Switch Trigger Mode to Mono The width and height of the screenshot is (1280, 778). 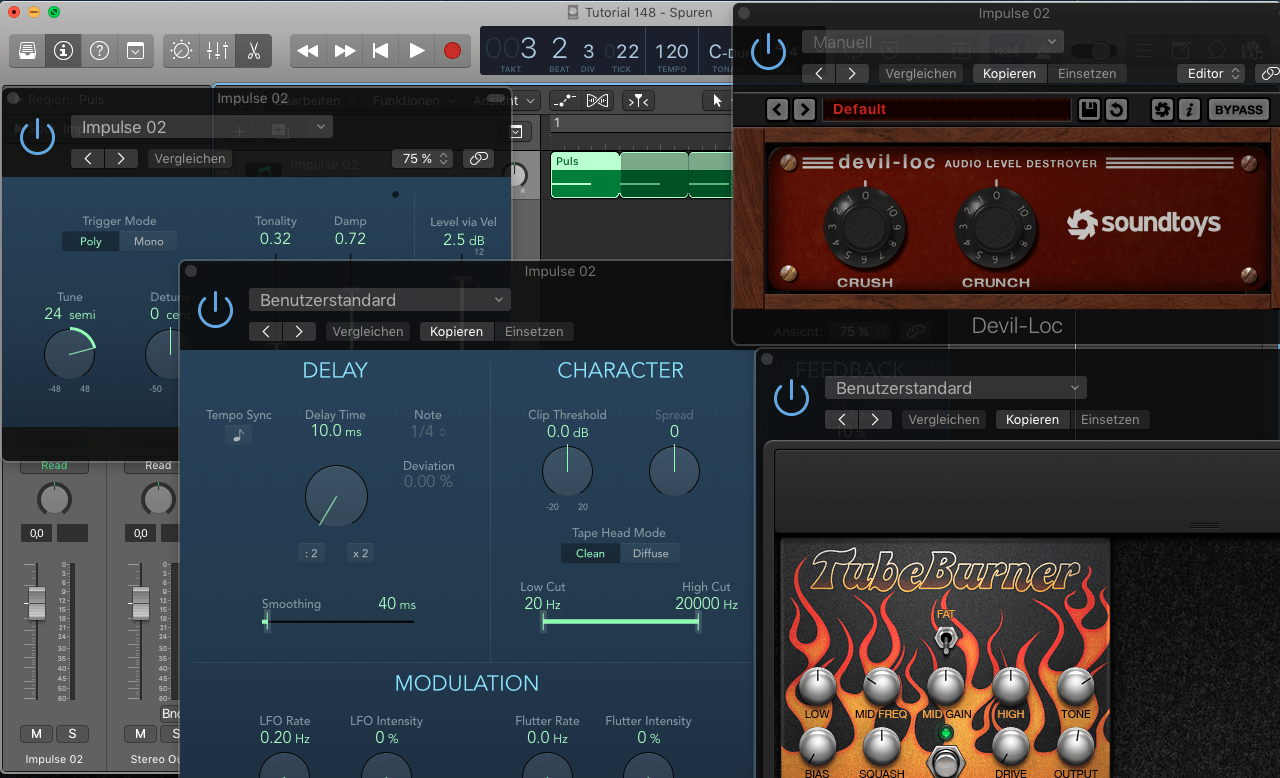(x=148, y=241)
